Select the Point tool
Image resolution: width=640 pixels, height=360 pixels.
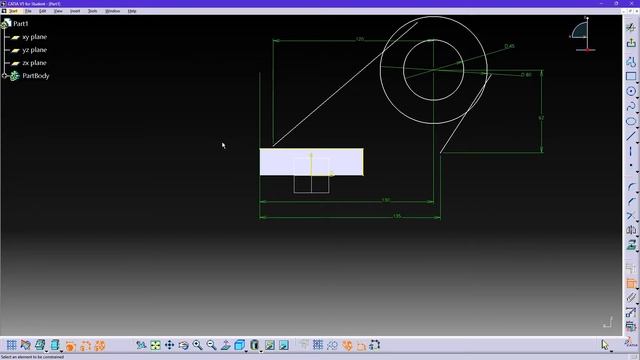(631, 165)
